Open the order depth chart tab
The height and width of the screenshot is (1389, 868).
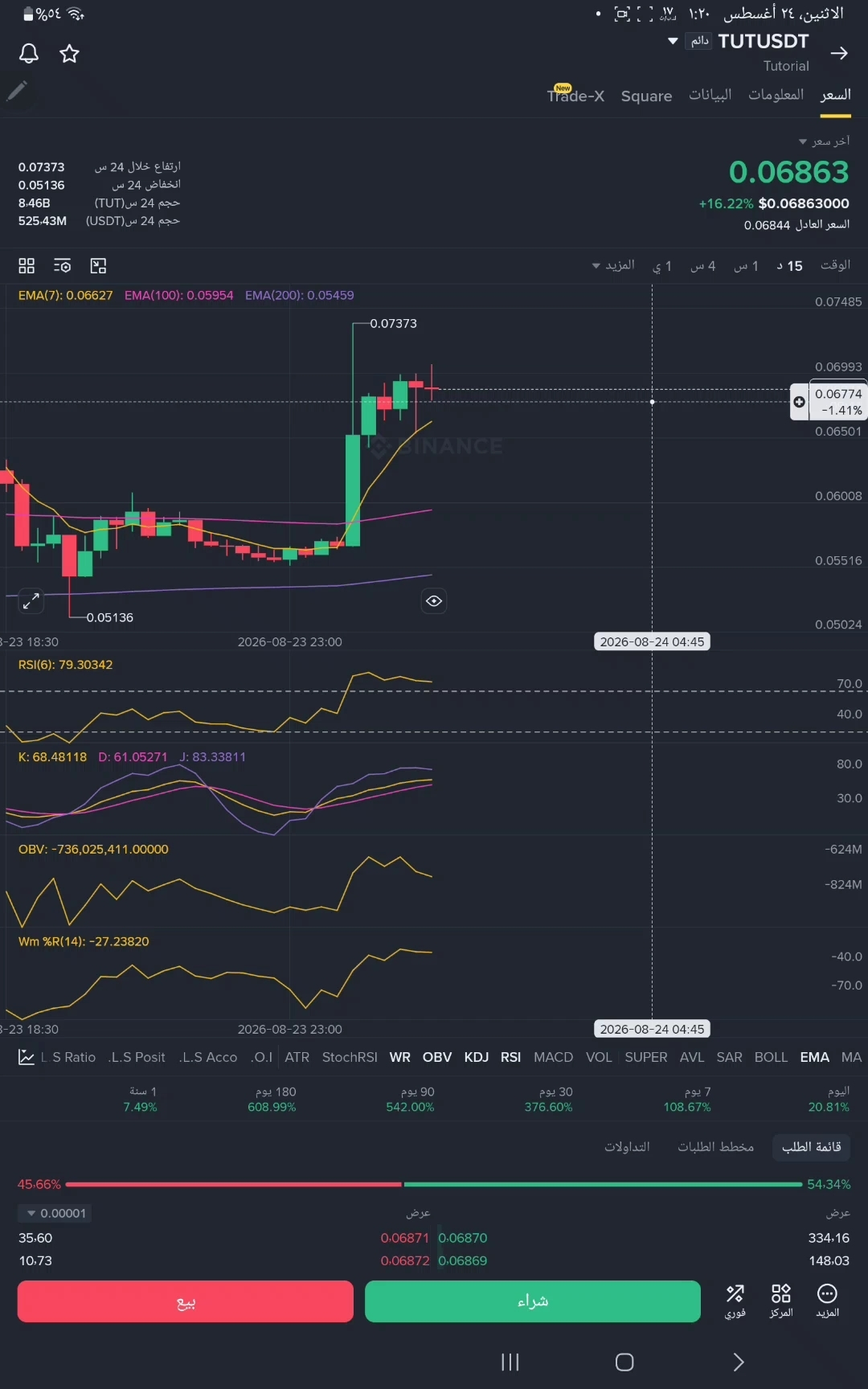click(x=715, y=1147)
